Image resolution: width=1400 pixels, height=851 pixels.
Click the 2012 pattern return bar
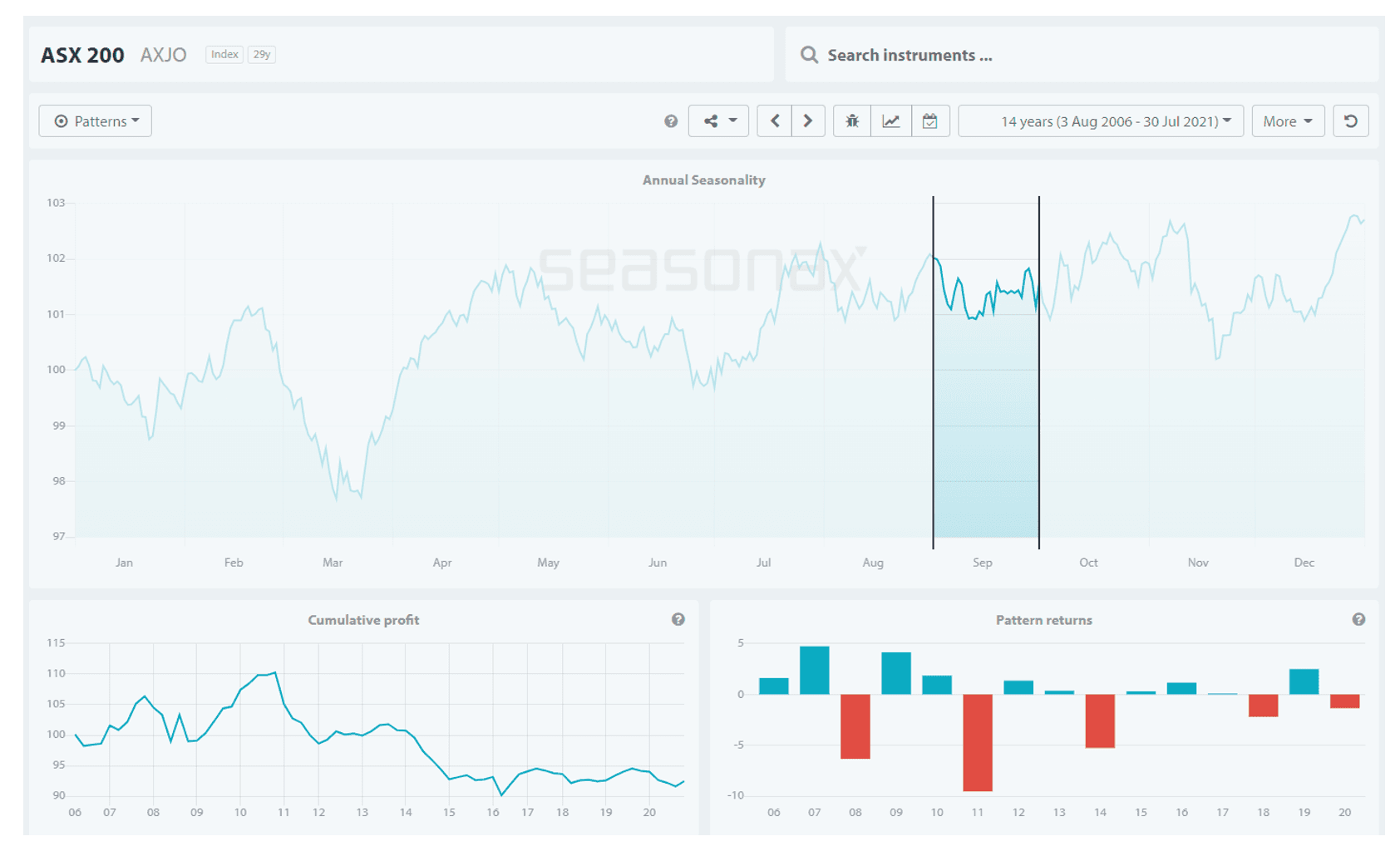[x=1018, y=687]
